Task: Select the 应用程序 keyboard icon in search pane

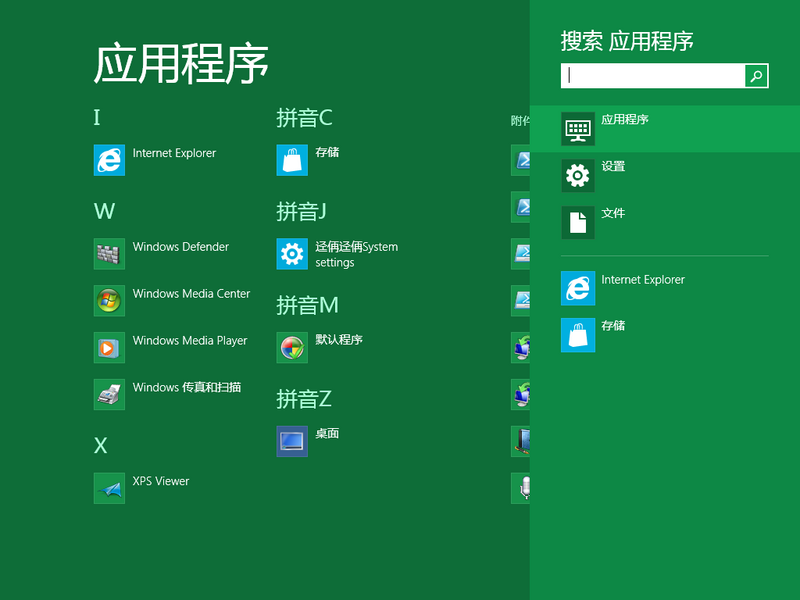Action: tap(578, 129)
